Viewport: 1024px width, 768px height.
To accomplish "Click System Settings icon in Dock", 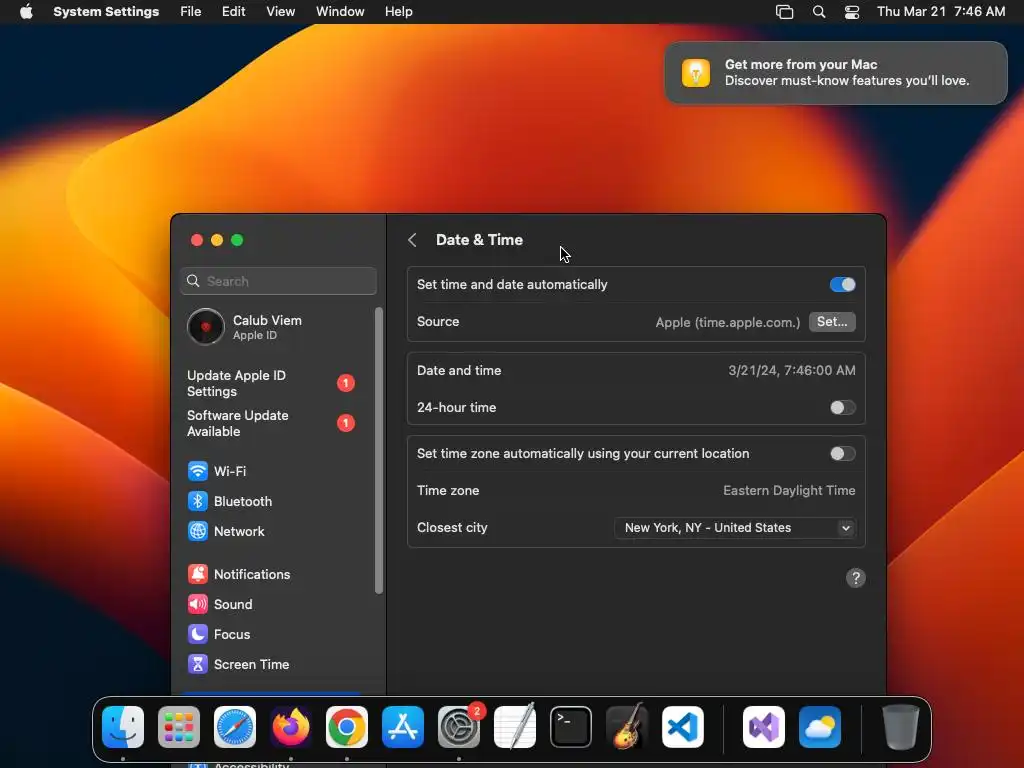I will 459,727.
